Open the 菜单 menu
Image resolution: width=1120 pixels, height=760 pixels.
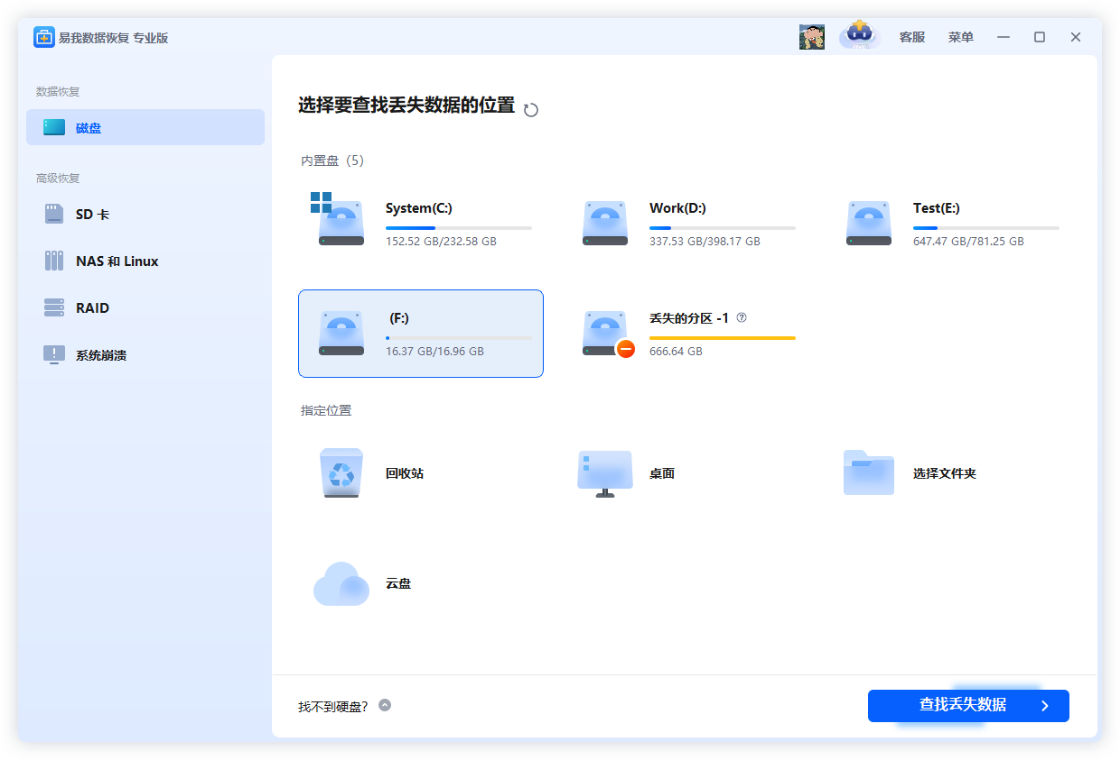pos(960,37)
